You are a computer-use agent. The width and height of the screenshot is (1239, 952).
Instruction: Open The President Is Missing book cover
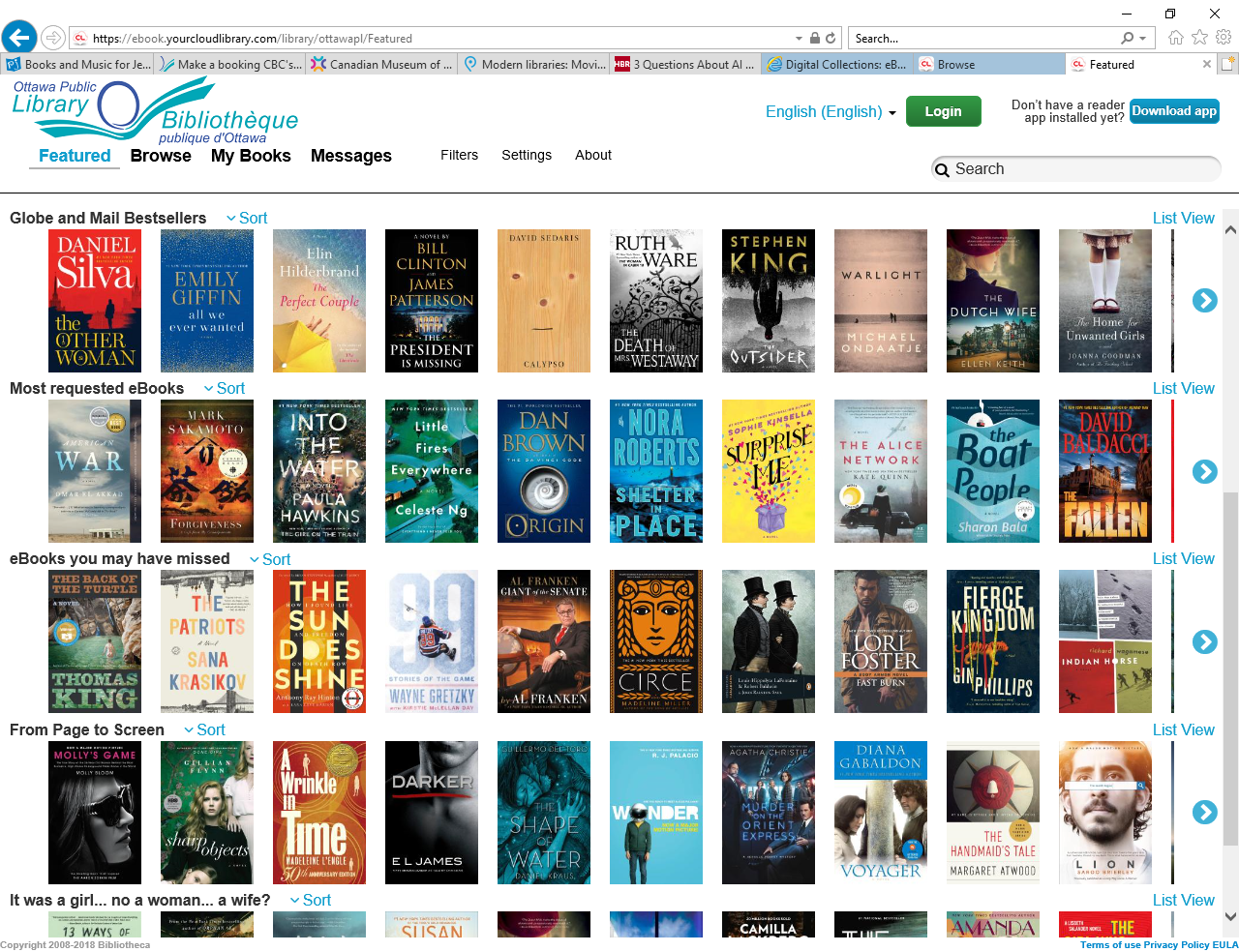(432, 301)
